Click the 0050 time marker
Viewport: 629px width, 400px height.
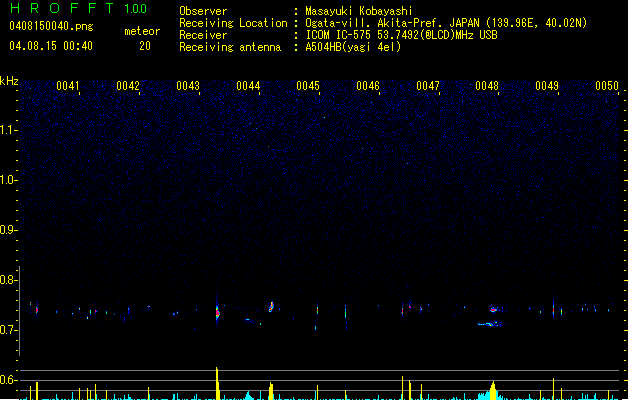[x=607, y=86]
